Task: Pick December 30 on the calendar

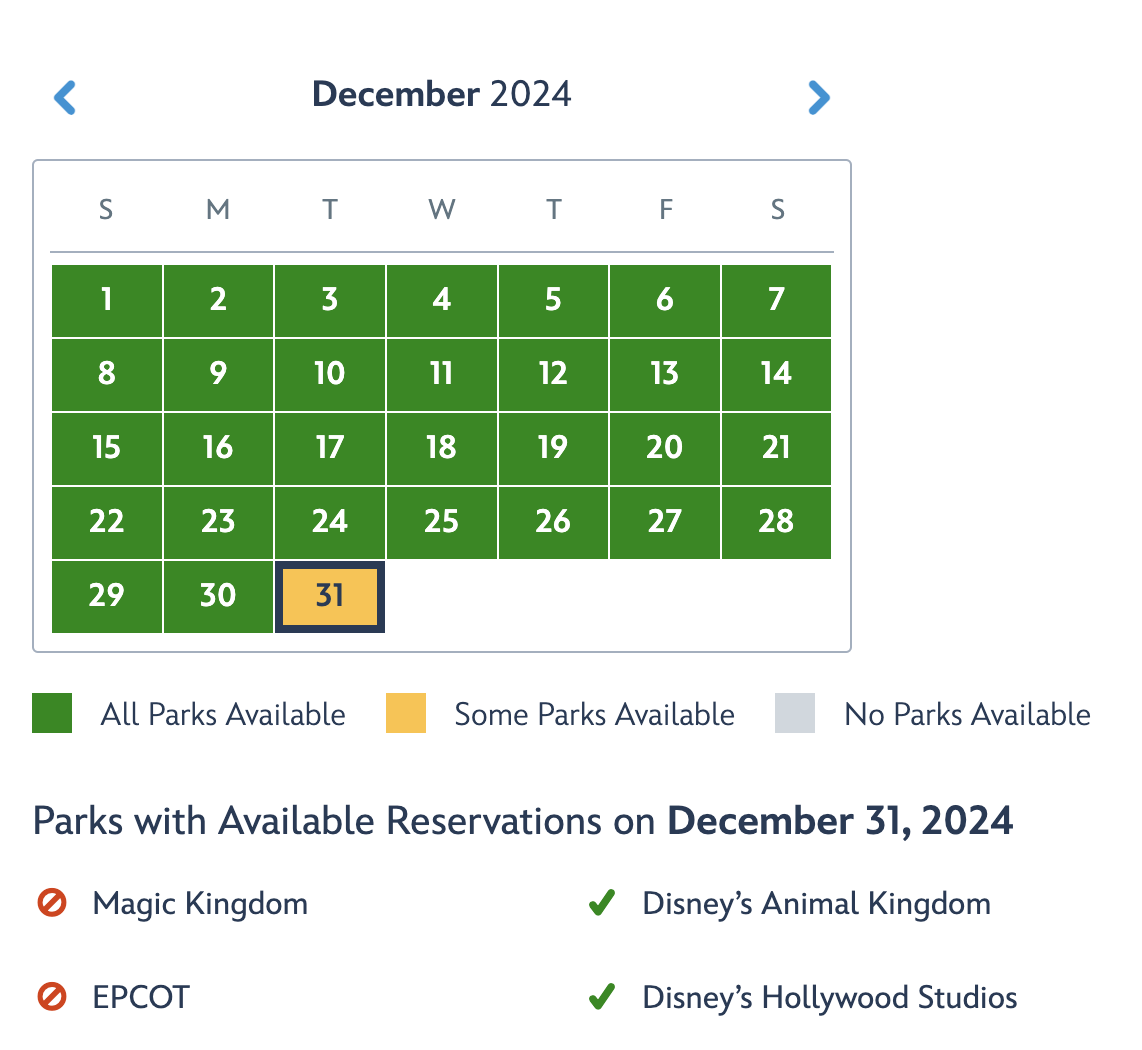Action: pyautogui.click(x=218, y=596)
